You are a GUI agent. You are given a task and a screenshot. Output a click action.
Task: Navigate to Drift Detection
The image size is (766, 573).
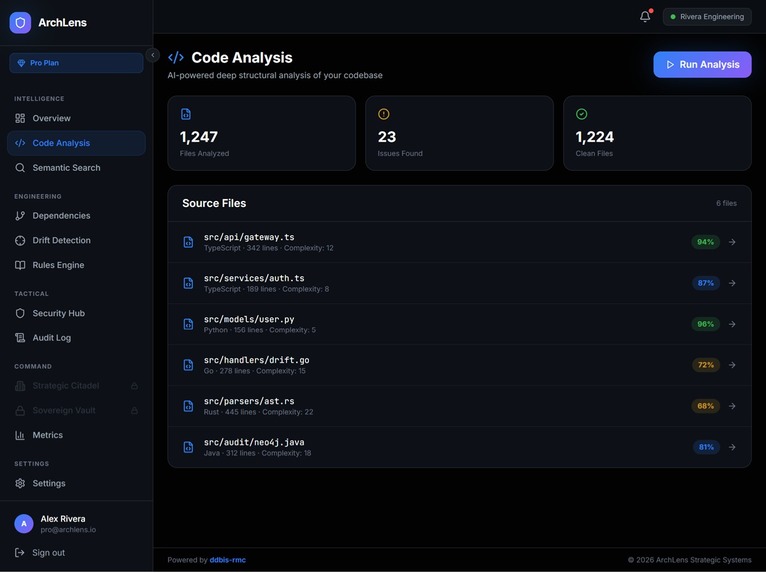click(76, 240)
